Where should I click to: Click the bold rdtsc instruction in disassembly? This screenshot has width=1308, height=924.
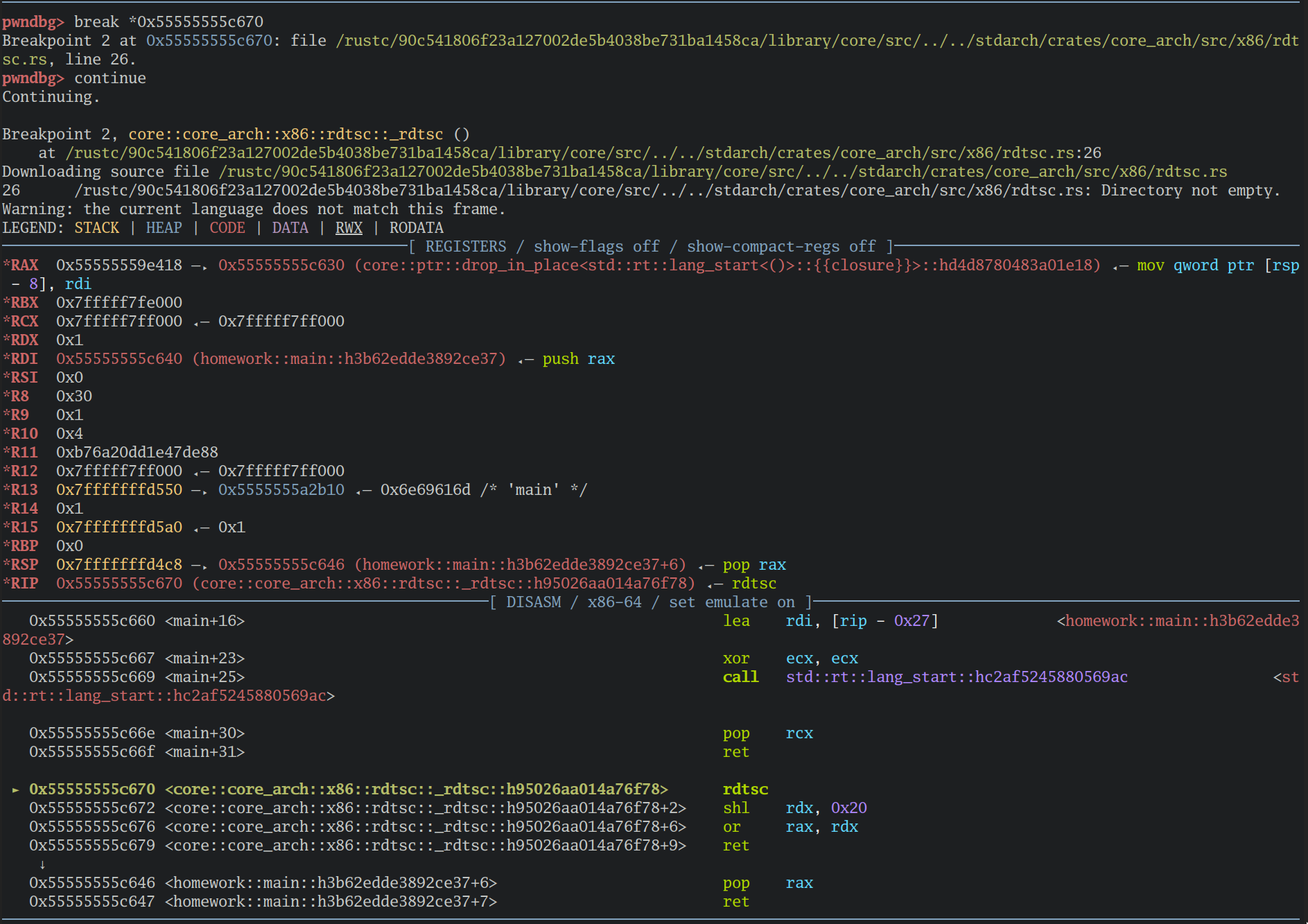745,789
